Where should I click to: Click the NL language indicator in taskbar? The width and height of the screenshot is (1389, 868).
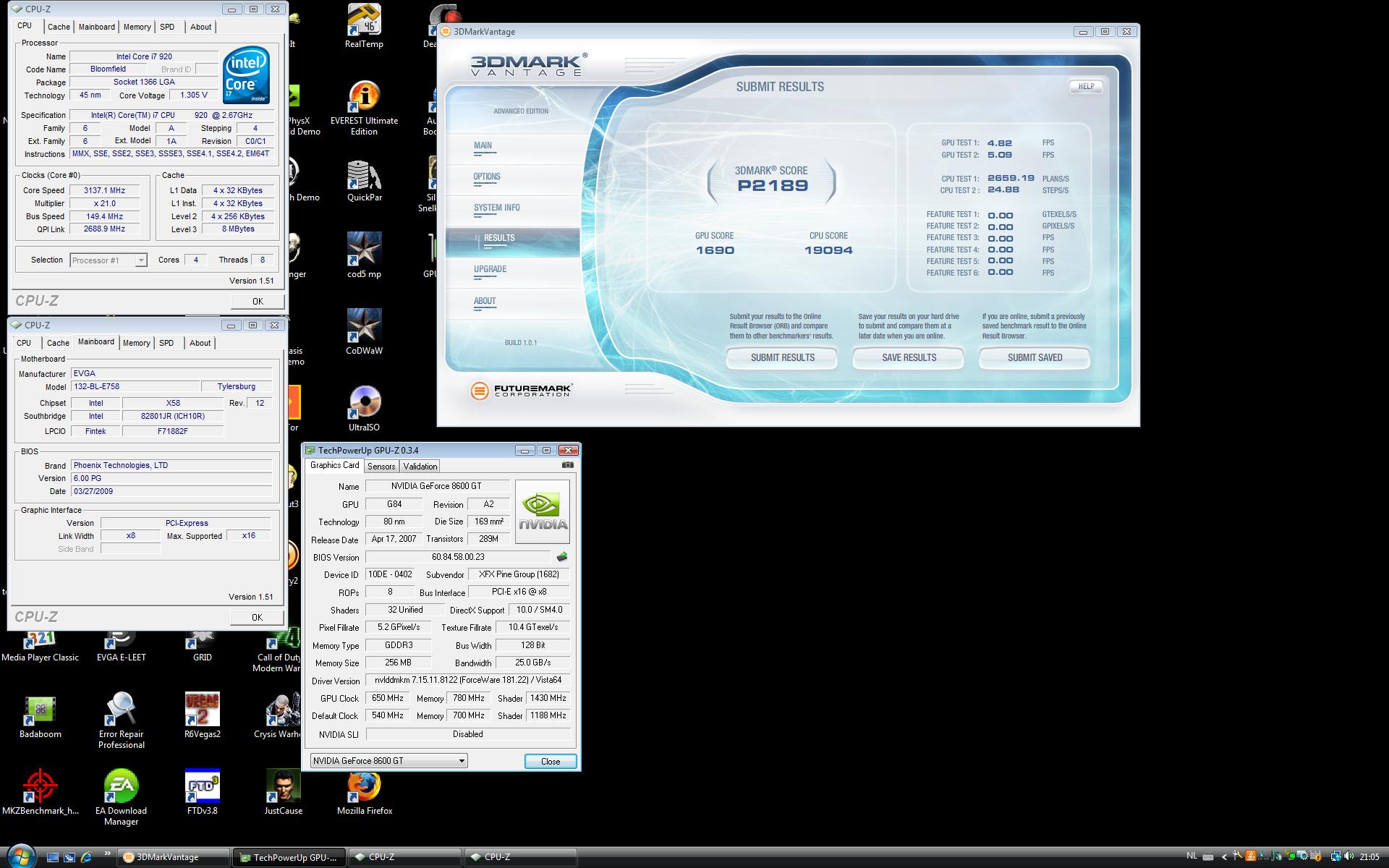[x=1192, y=856]
